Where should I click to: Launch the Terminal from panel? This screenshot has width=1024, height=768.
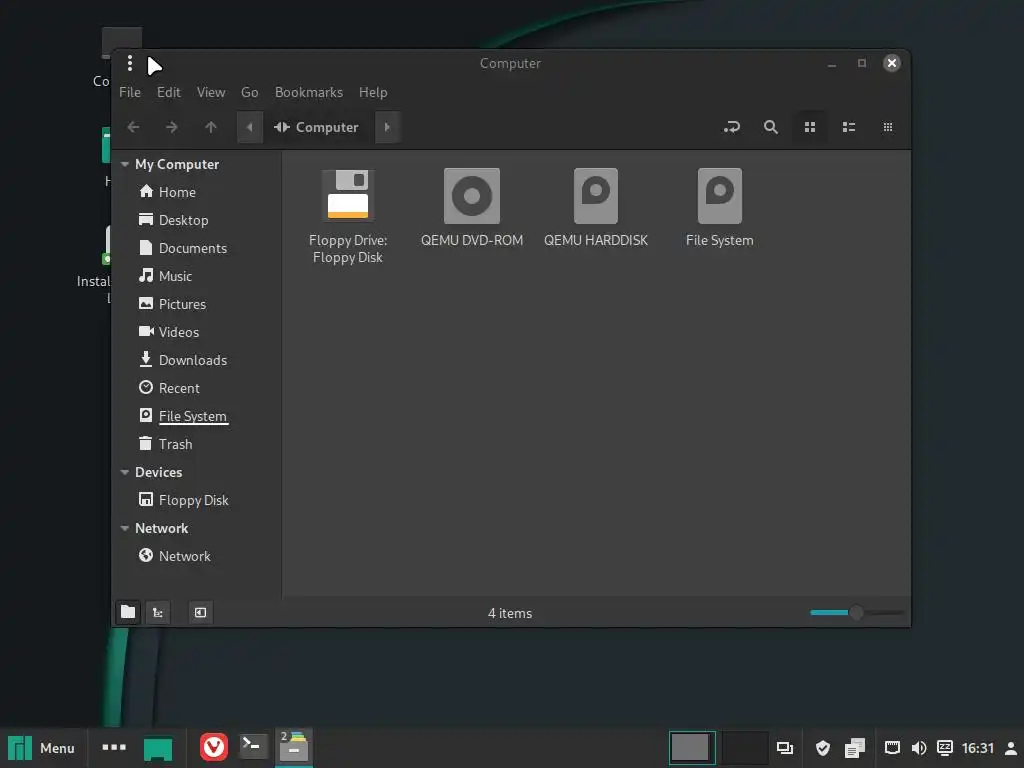coord(252,746)
